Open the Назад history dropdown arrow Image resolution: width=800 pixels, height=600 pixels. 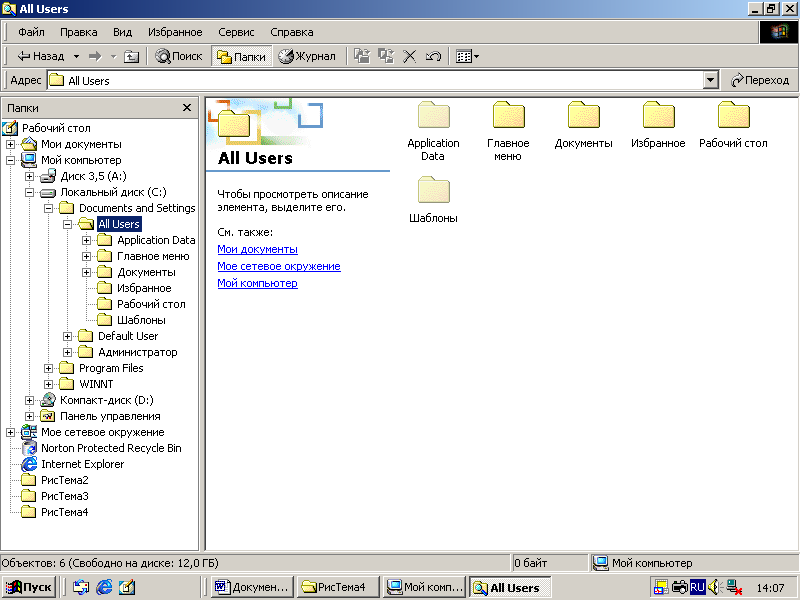pyautogui.click(x=76, y=56)
